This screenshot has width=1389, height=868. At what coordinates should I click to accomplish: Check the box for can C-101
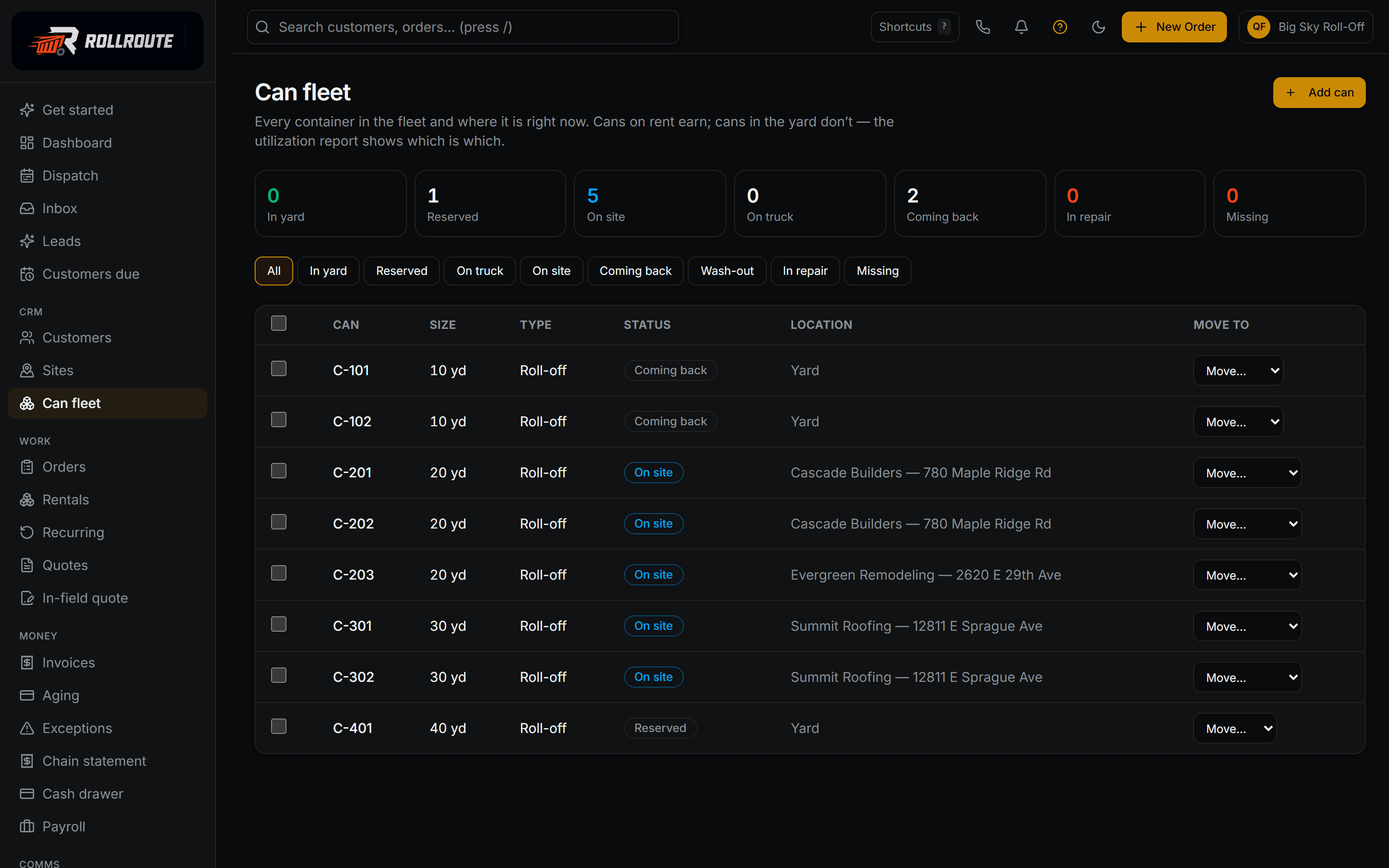click(278, 368)
